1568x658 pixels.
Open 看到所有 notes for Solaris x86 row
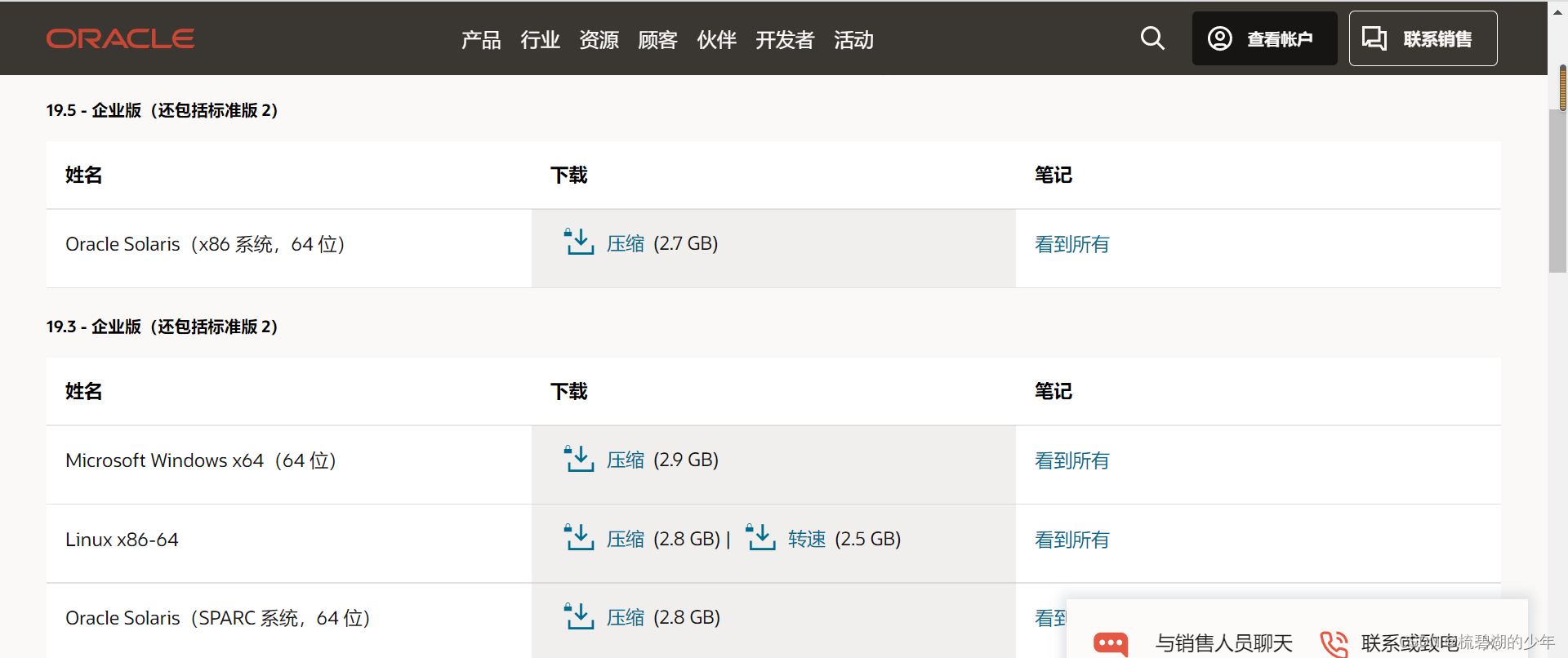pos(1071,244)
